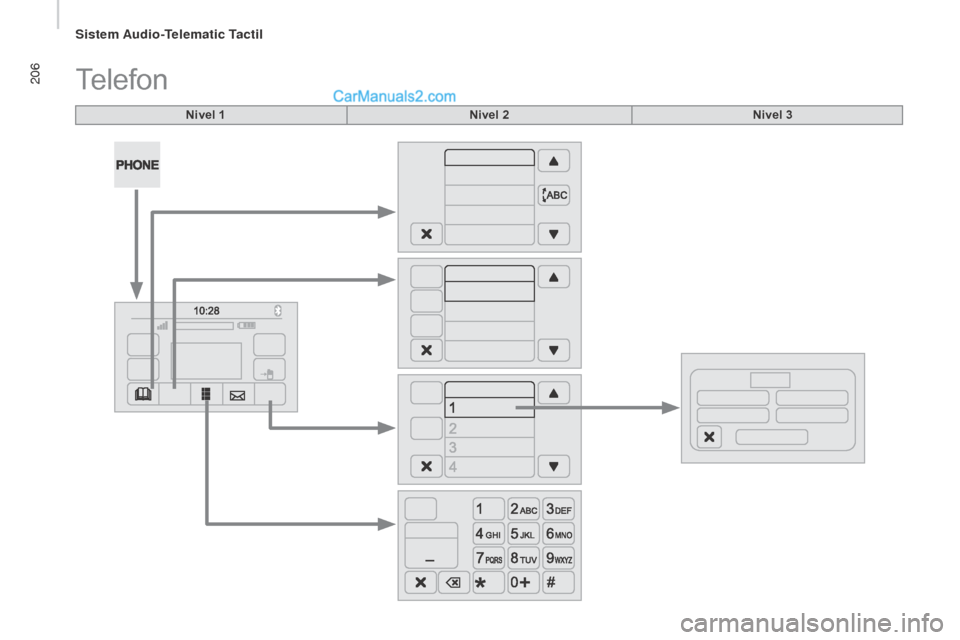This screenshot has width=960, height=640.
Task: Up arrow in the numbered list panel
Action: pos(554,393)
